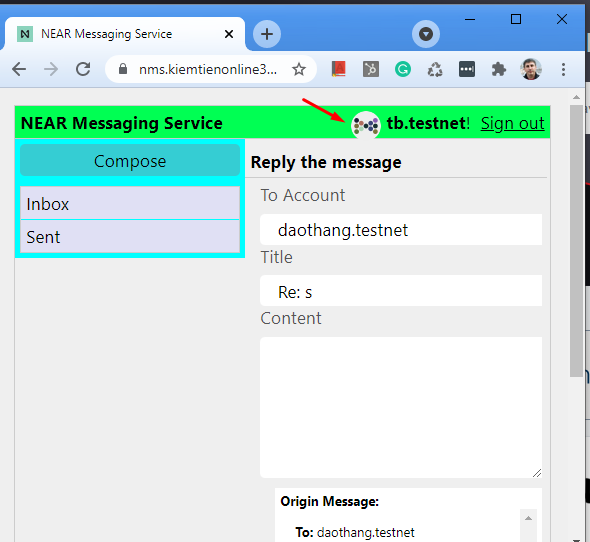Screen dimensions: 590x542
Task: Click the Origin Message scroll up arrow
Action: (x=528, y=518)
